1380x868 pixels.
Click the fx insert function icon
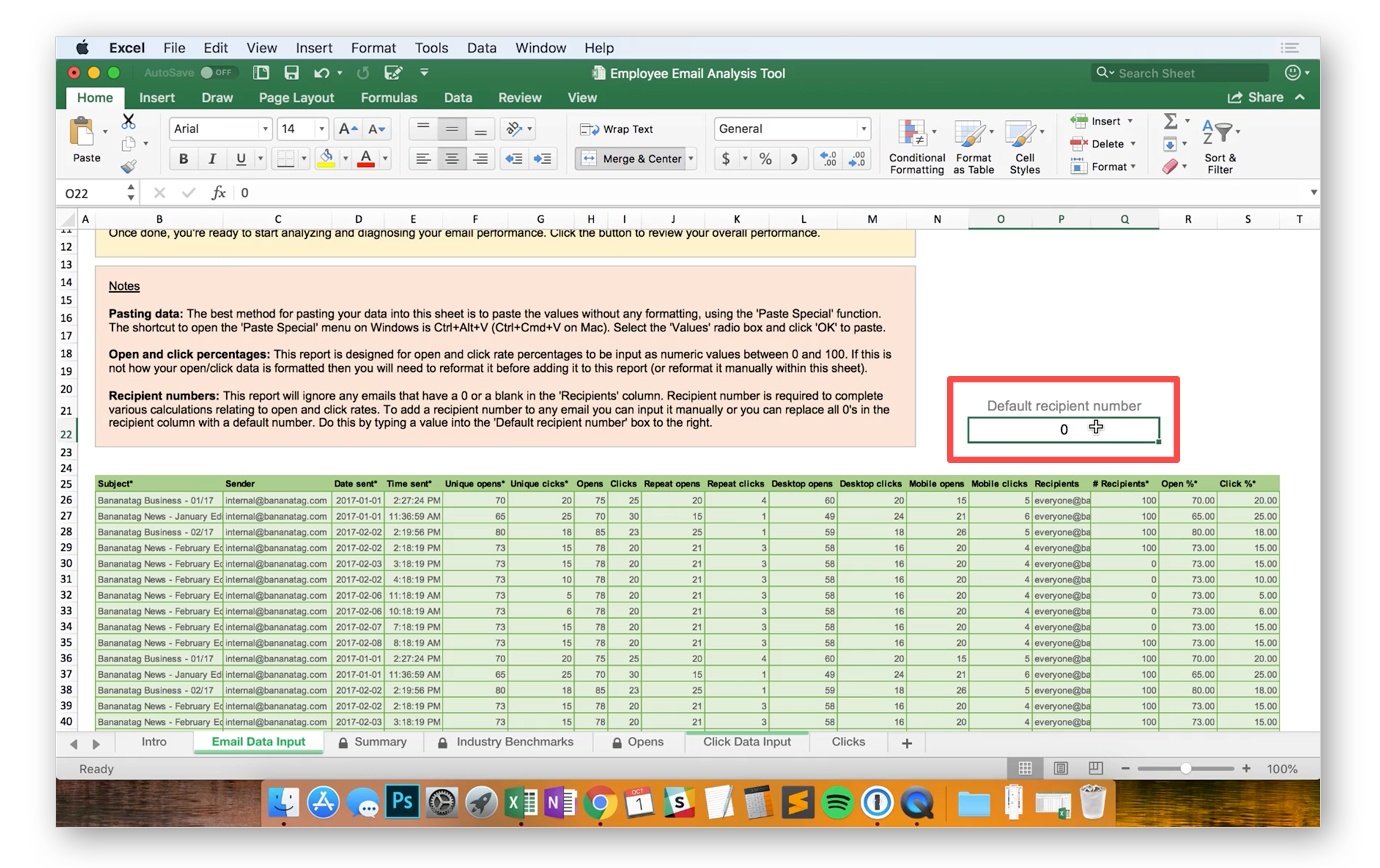tap(219, 193)
